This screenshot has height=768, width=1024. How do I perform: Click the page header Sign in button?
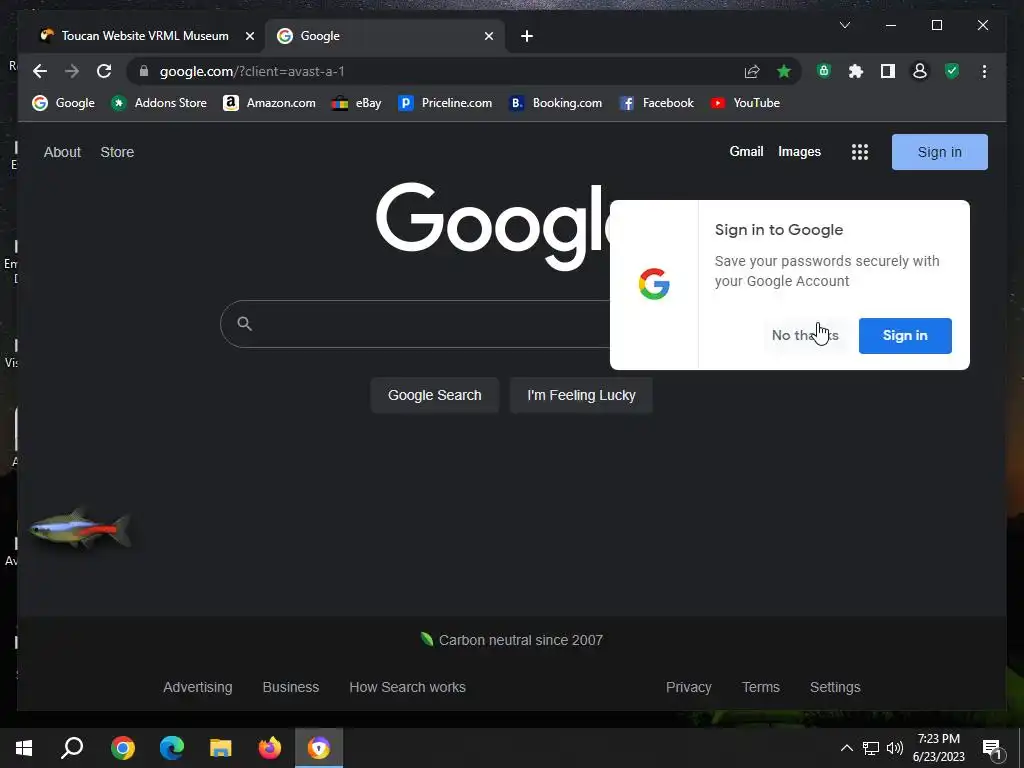point(939,152)
